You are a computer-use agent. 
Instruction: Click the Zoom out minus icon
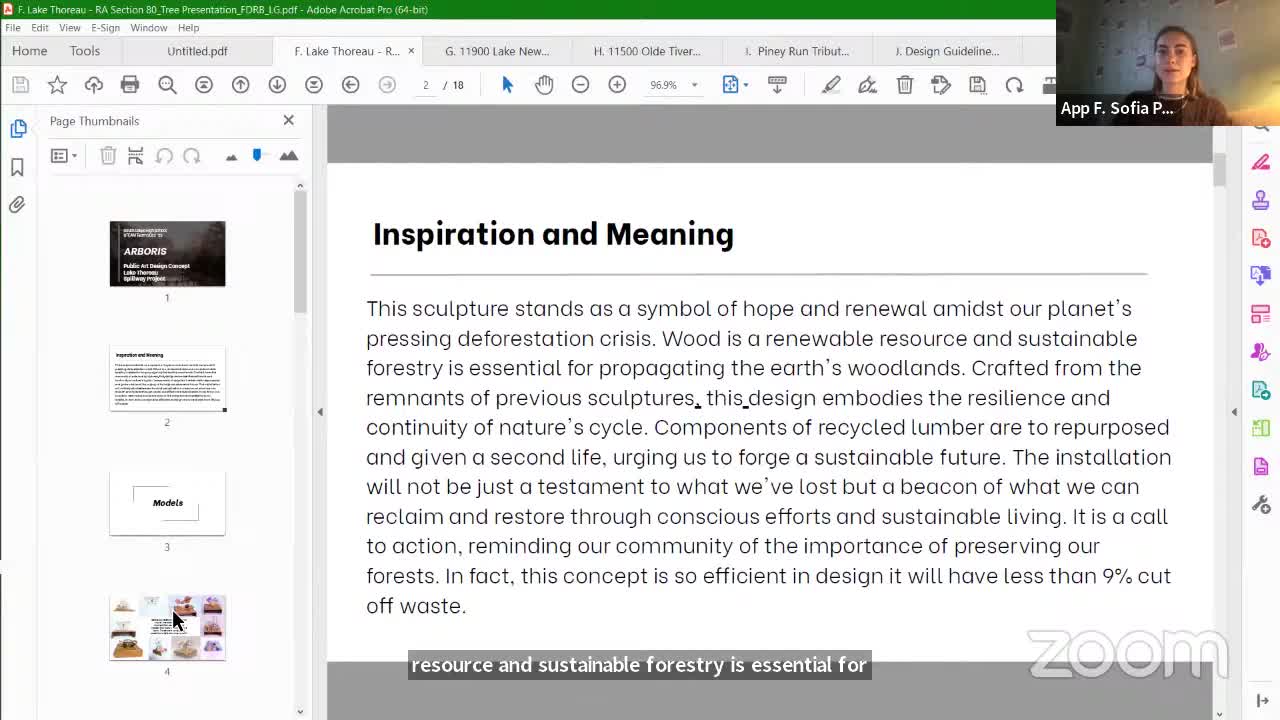click(580, 85)
